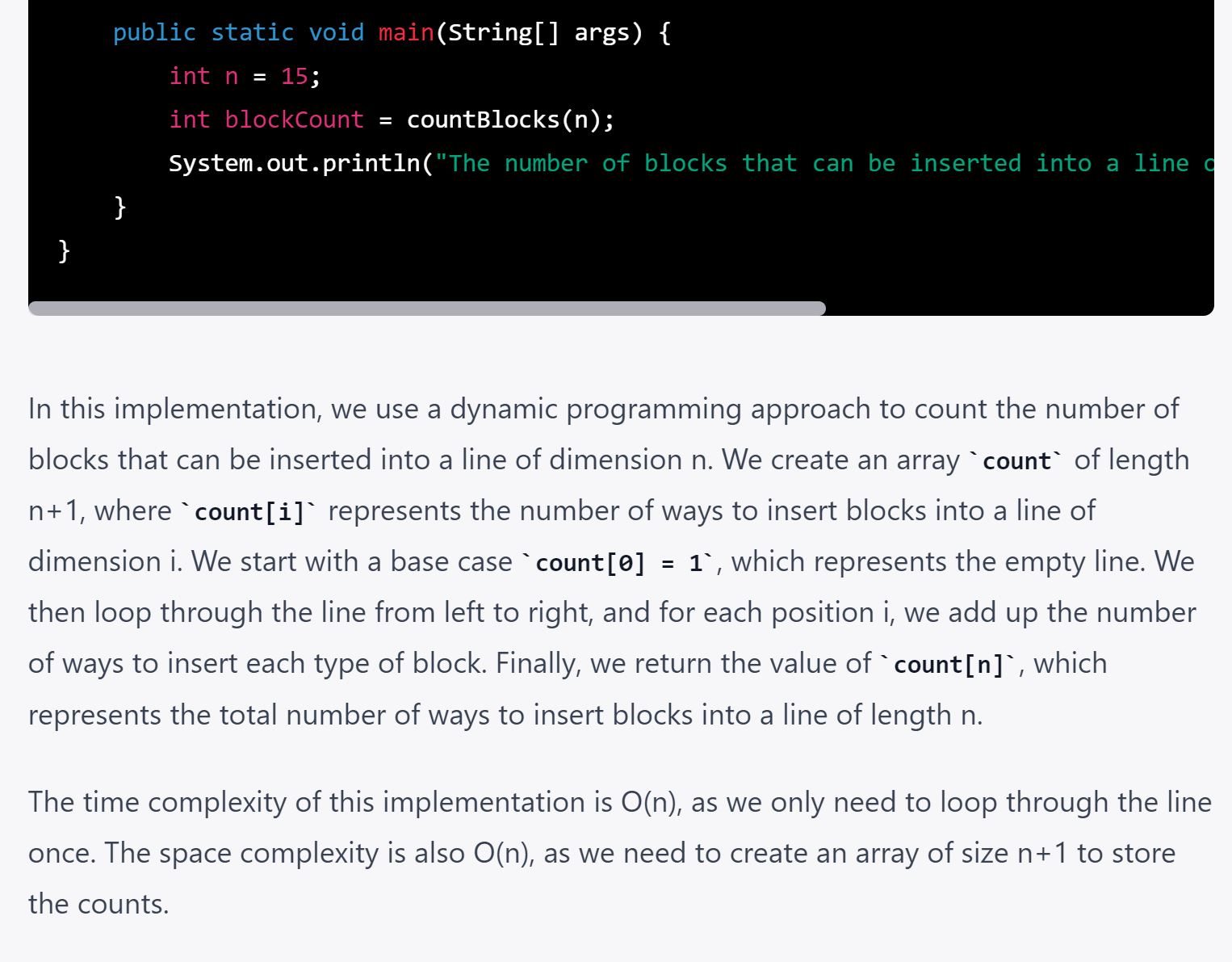Click 'System.out.println' in the code block
The height and width of the screenshot is (962, 1232).
click(294, 164)
